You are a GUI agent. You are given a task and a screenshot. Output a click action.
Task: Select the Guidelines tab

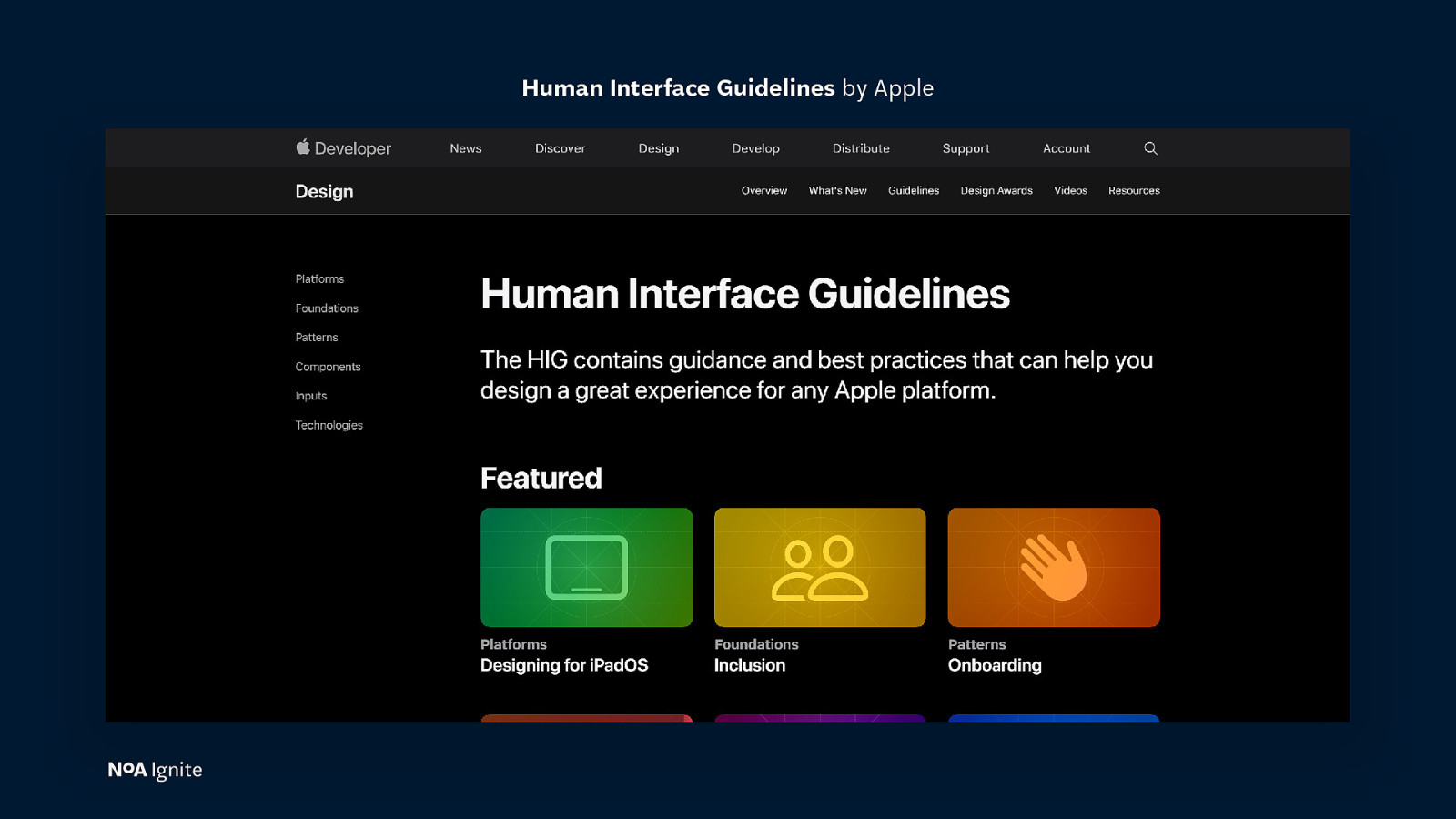[x=914, y=190]
